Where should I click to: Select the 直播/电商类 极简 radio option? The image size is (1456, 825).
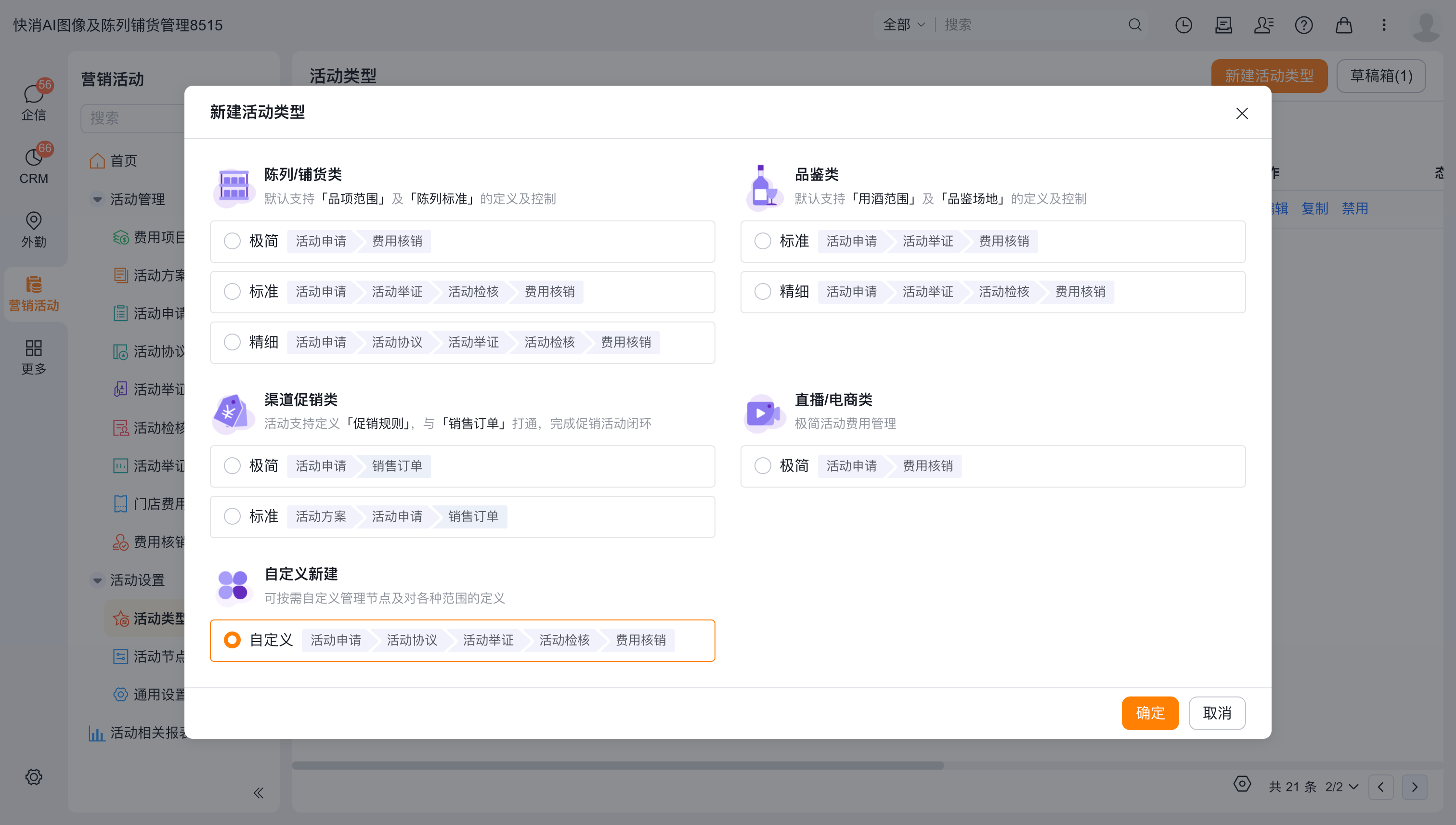[763, 466]
